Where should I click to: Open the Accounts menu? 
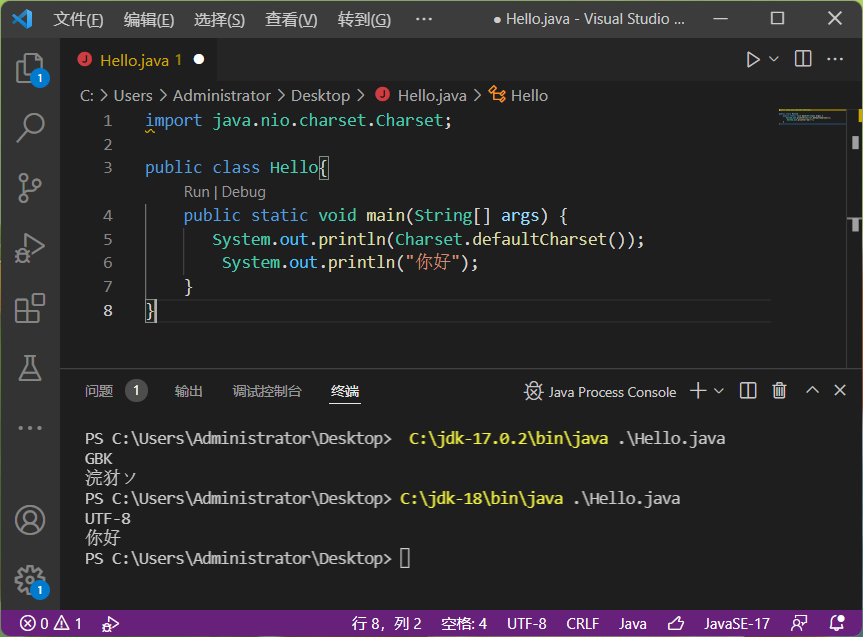coord(30,520)
